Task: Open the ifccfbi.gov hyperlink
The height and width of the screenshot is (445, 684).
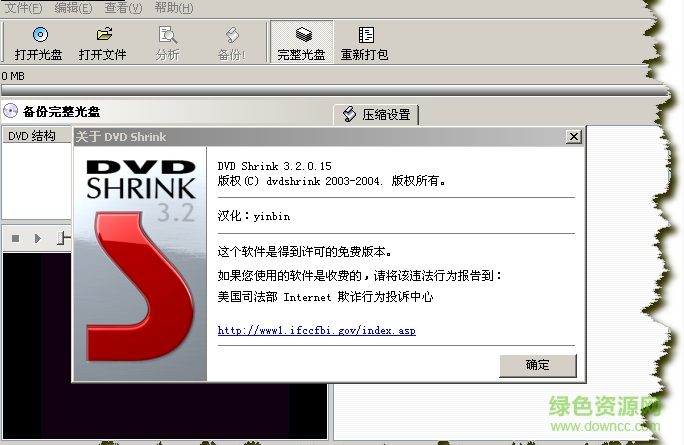Action: pyautogui.click(x=316, y=330)
